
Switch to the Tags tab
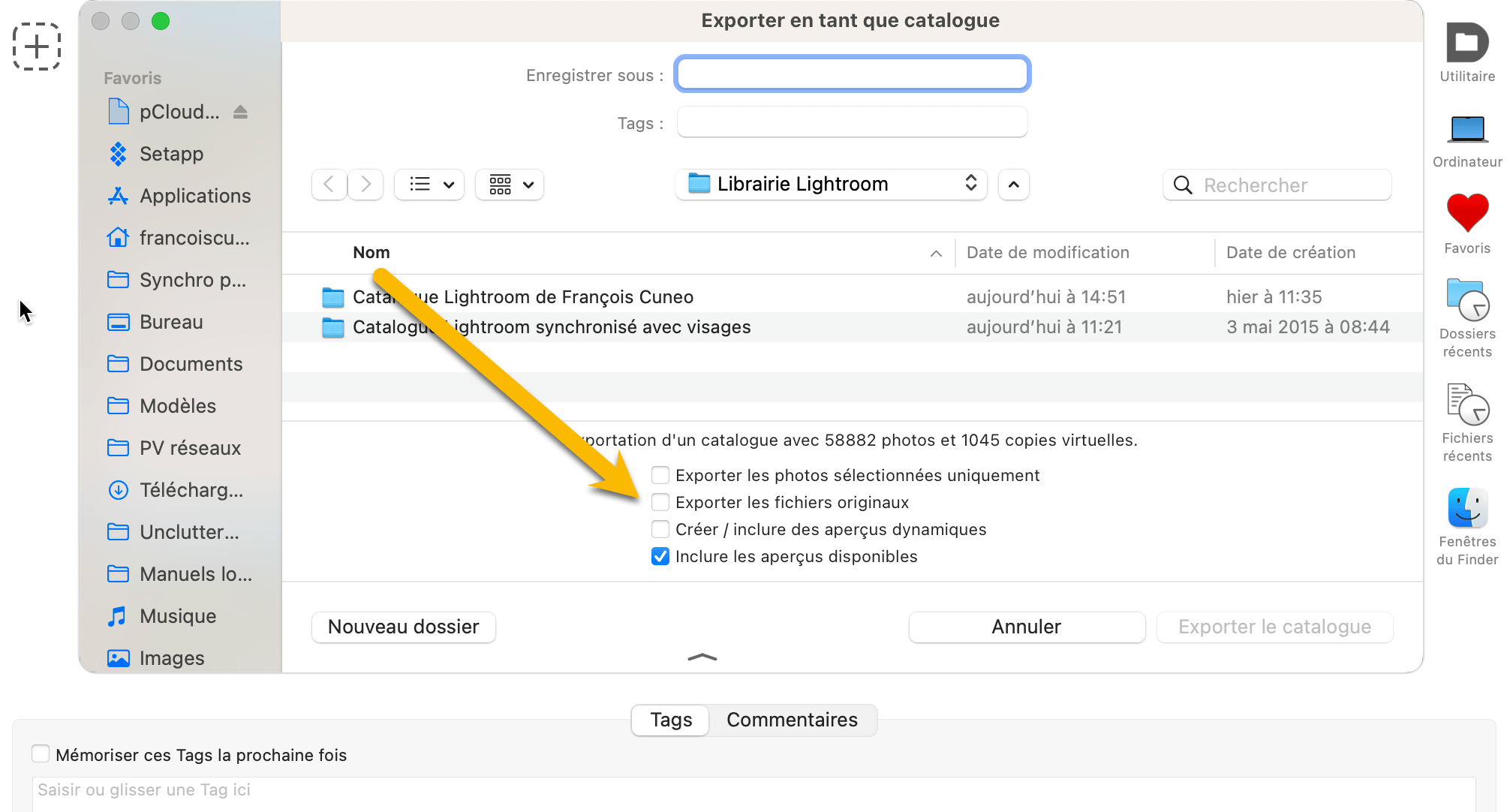[x=671, y=720]
